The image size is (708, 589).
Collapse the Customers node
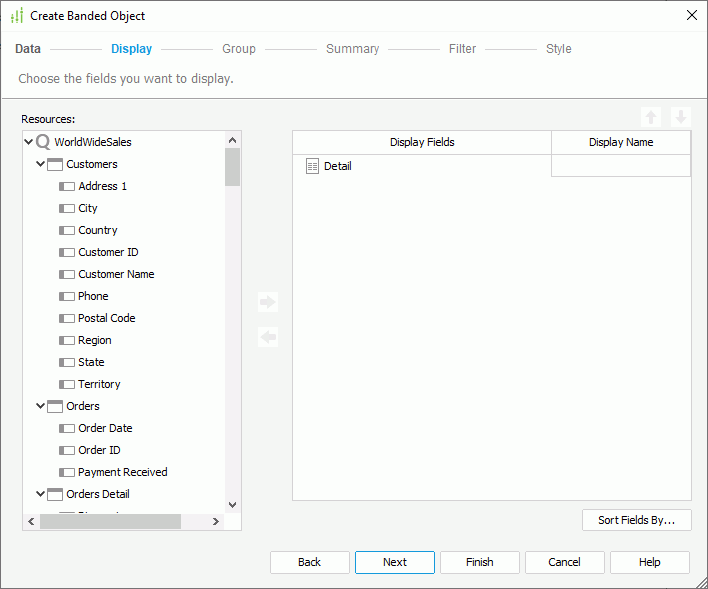coord(41,164)
